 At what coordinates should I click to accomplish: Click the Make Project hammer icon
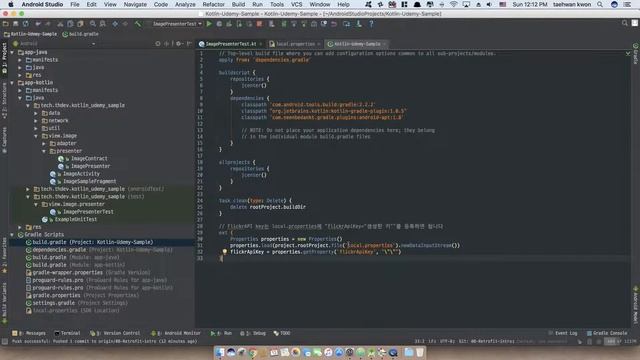[138, 24]
